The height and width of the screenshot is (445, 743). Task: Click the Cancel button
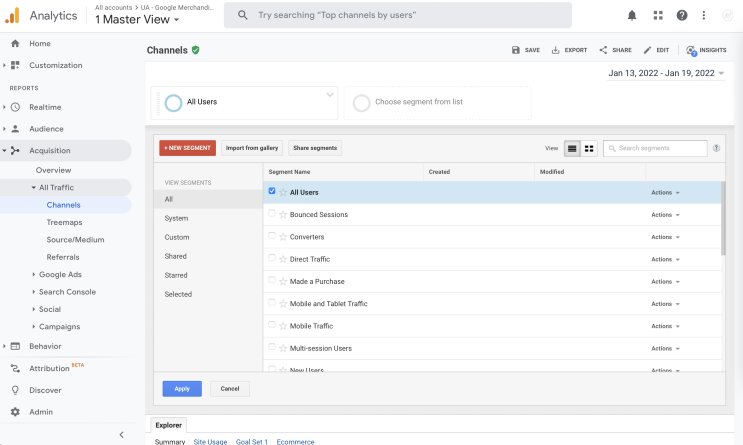tap(230, 389)
